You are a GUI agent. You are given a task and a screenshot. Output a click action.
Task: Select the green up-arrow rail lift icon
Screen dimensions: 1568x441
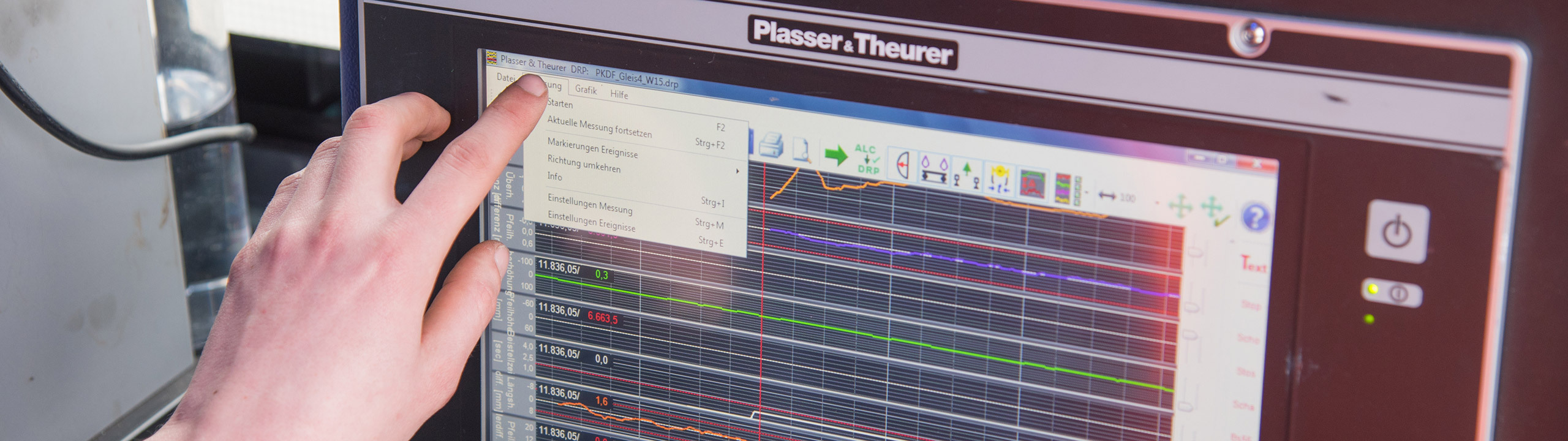coord(967,175)
